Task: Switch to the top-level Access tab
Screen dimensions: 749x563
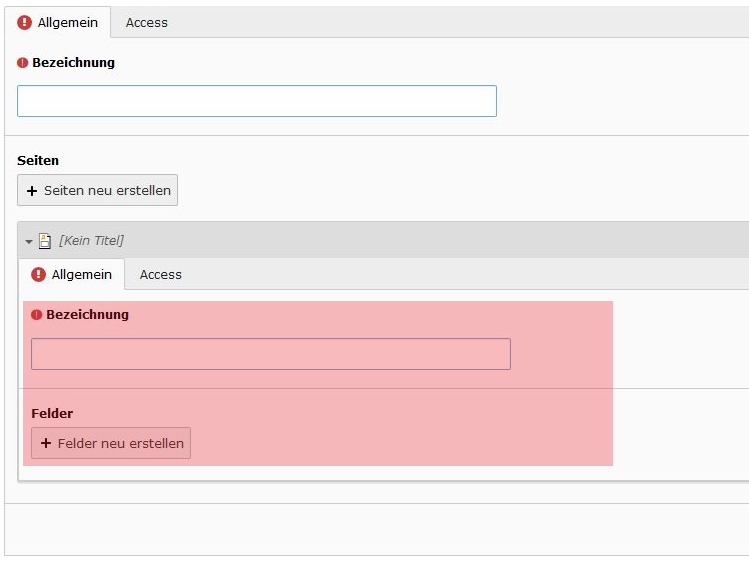Action: 147,22
